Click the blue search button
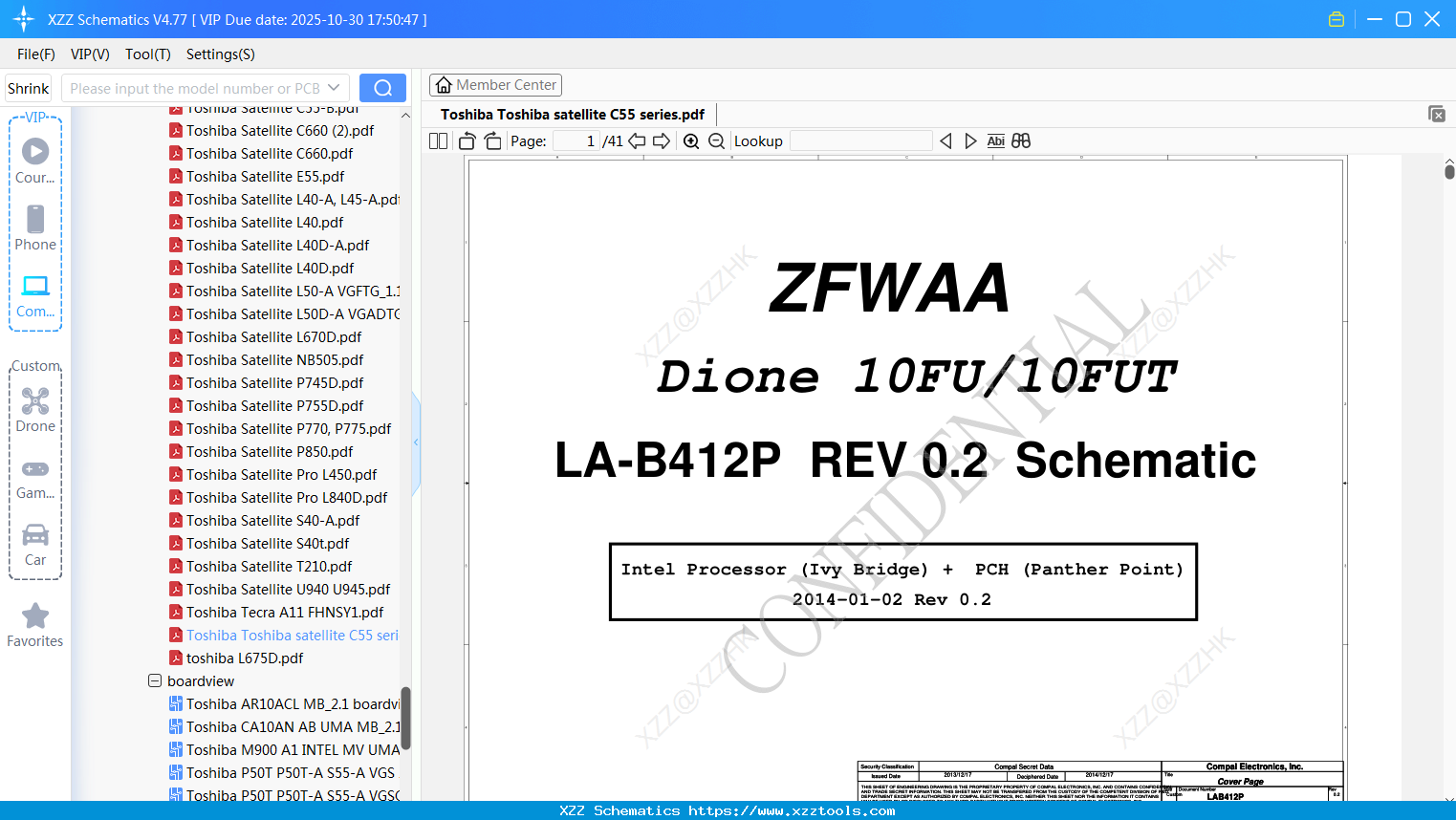Viewport: 1456px width, 820px height. (x=382, y=88)
